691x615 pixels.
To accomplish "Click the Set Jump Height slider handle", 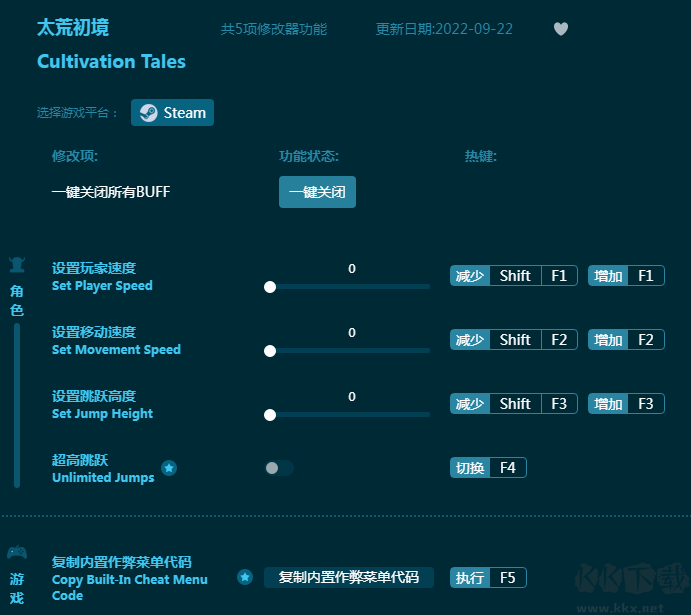I will pyautogui.click(x=270, y=415).
